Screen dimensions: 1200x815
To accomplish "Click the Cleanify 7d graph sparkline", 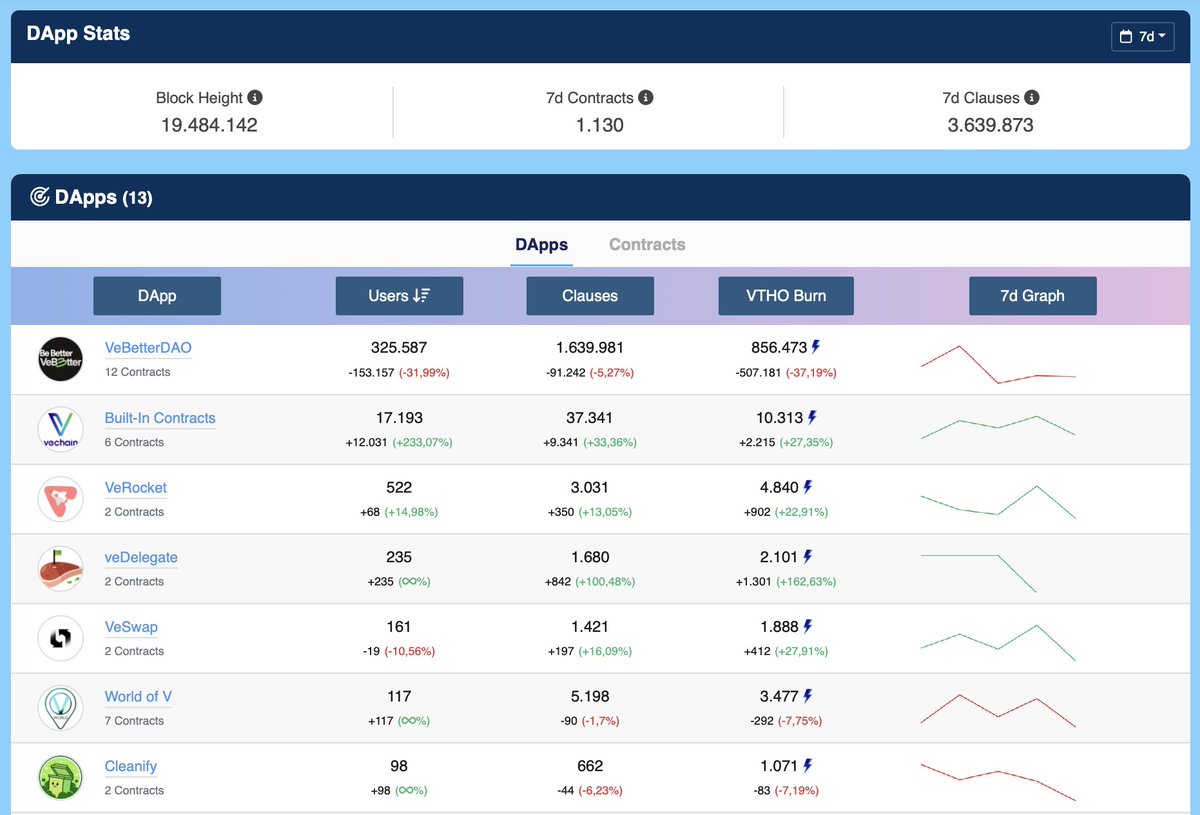I will (x=998, y=782).
